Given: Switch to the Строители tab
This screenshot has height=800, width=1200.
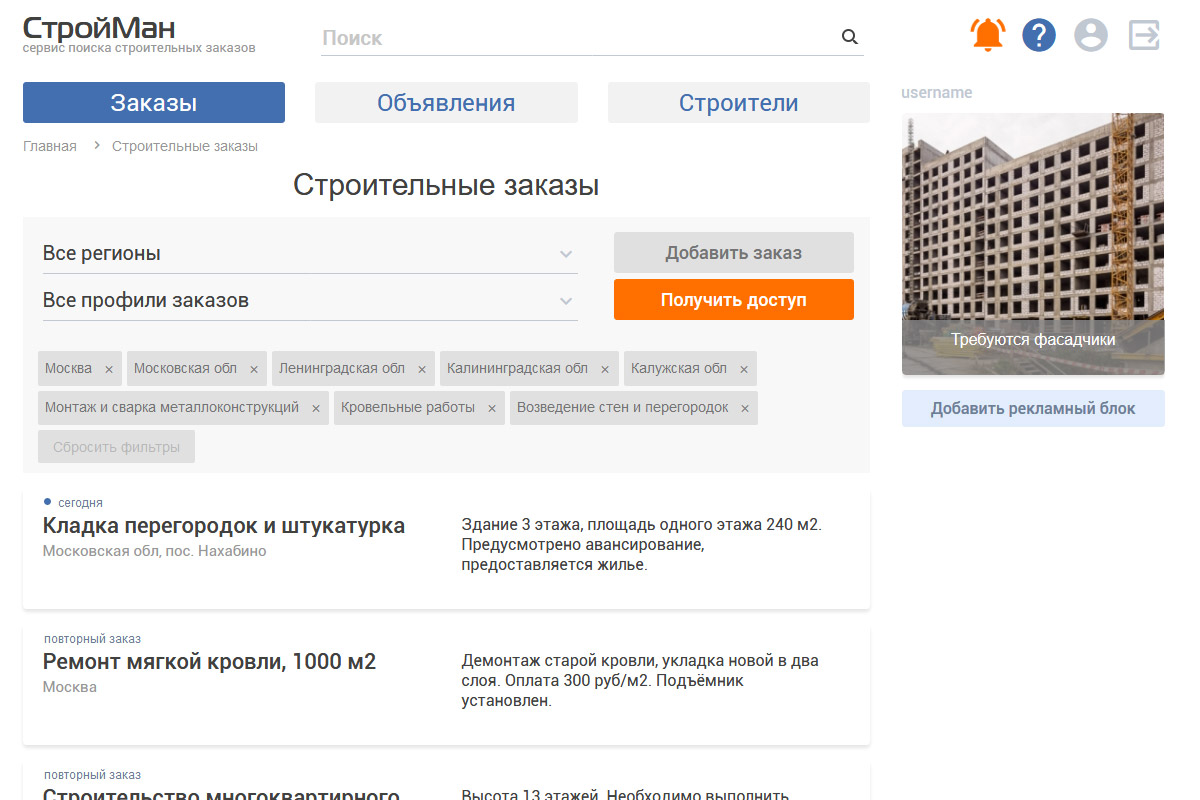Looking at the screenshot, I should tap(738, 103).
